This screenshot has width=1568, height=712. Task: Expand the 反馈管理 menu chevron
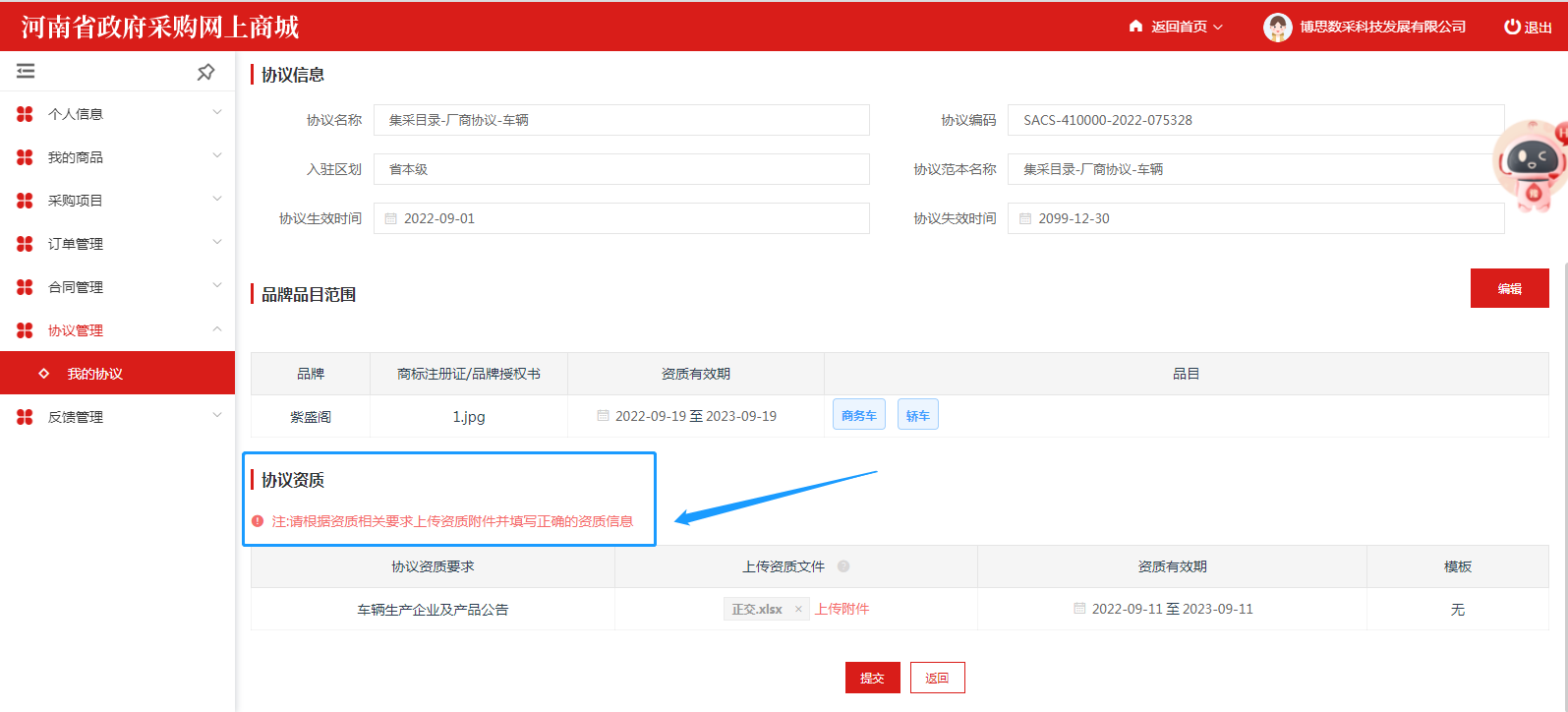click(217, 416)
